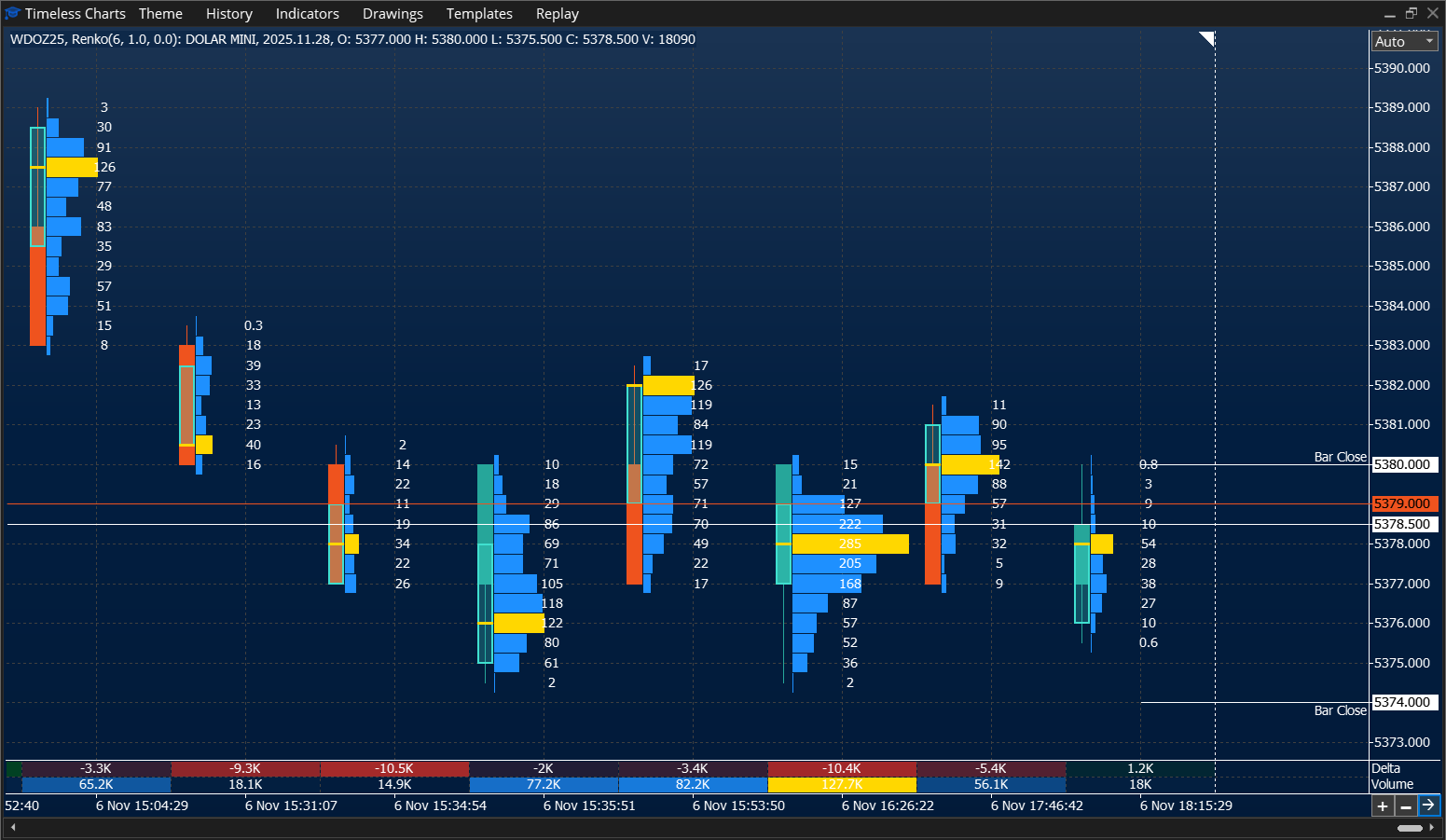This screenshot has height=840, width=1446.
Task: Click the upper Bar Close label
Action: click(1340, 457)
